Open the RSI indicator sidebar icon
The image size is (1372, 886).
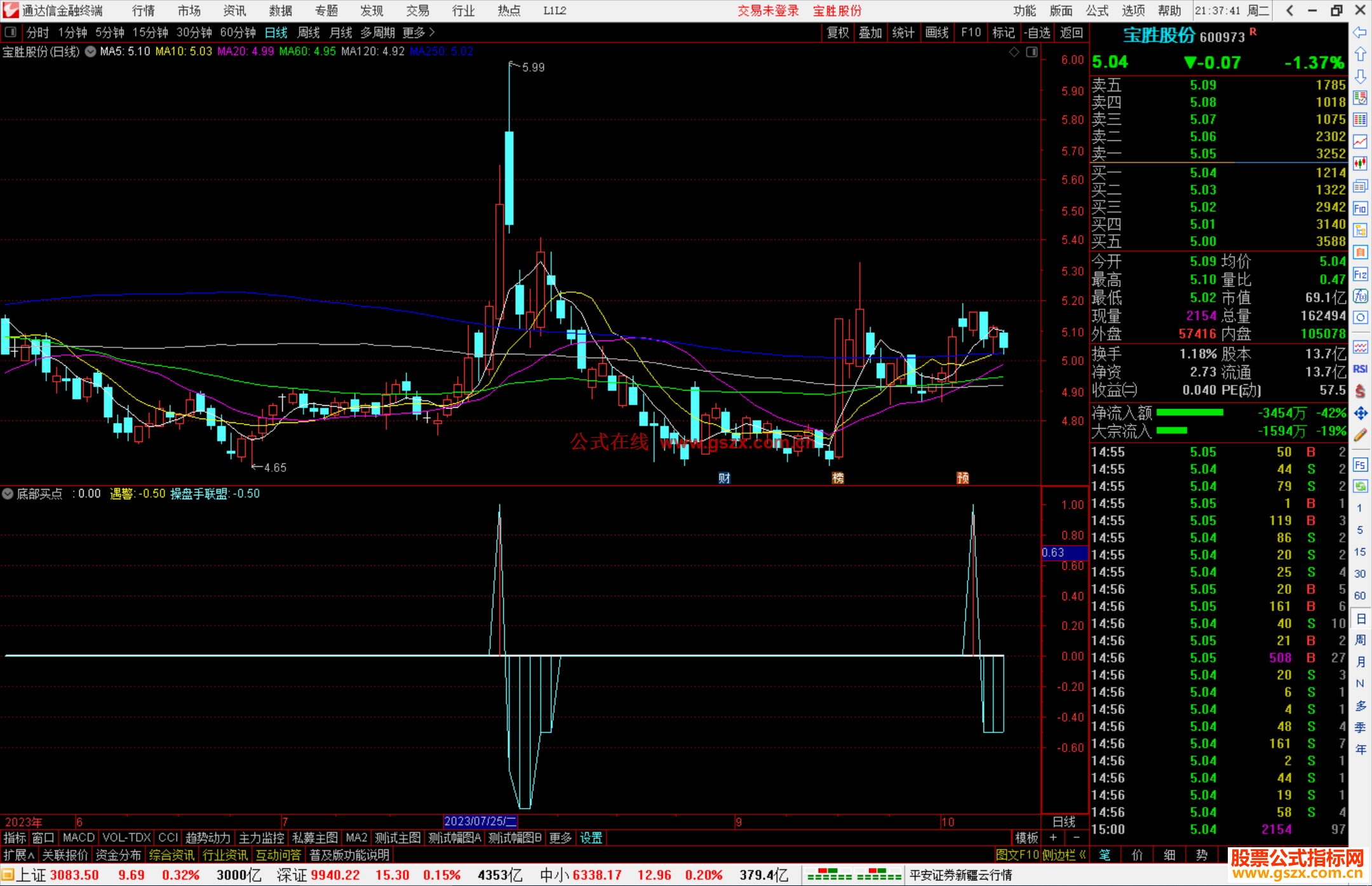tap(1360, 369)
